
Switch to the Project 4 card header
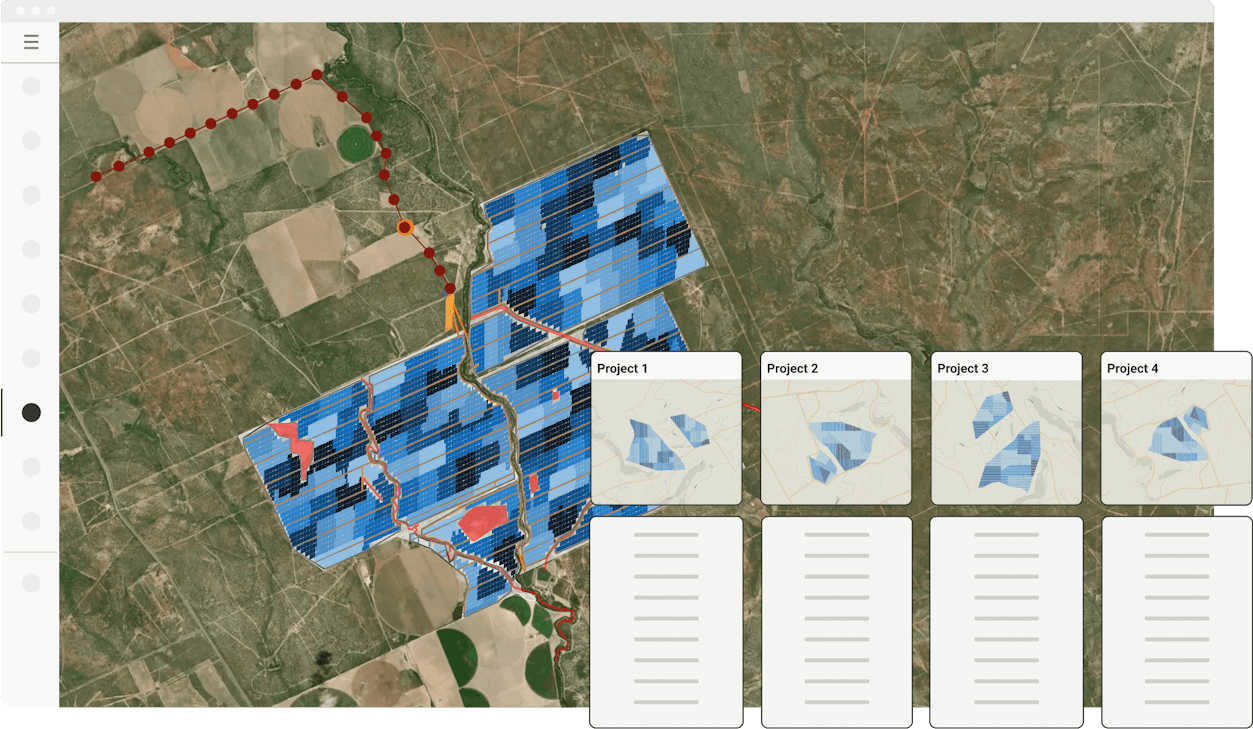pos(1175,367)
